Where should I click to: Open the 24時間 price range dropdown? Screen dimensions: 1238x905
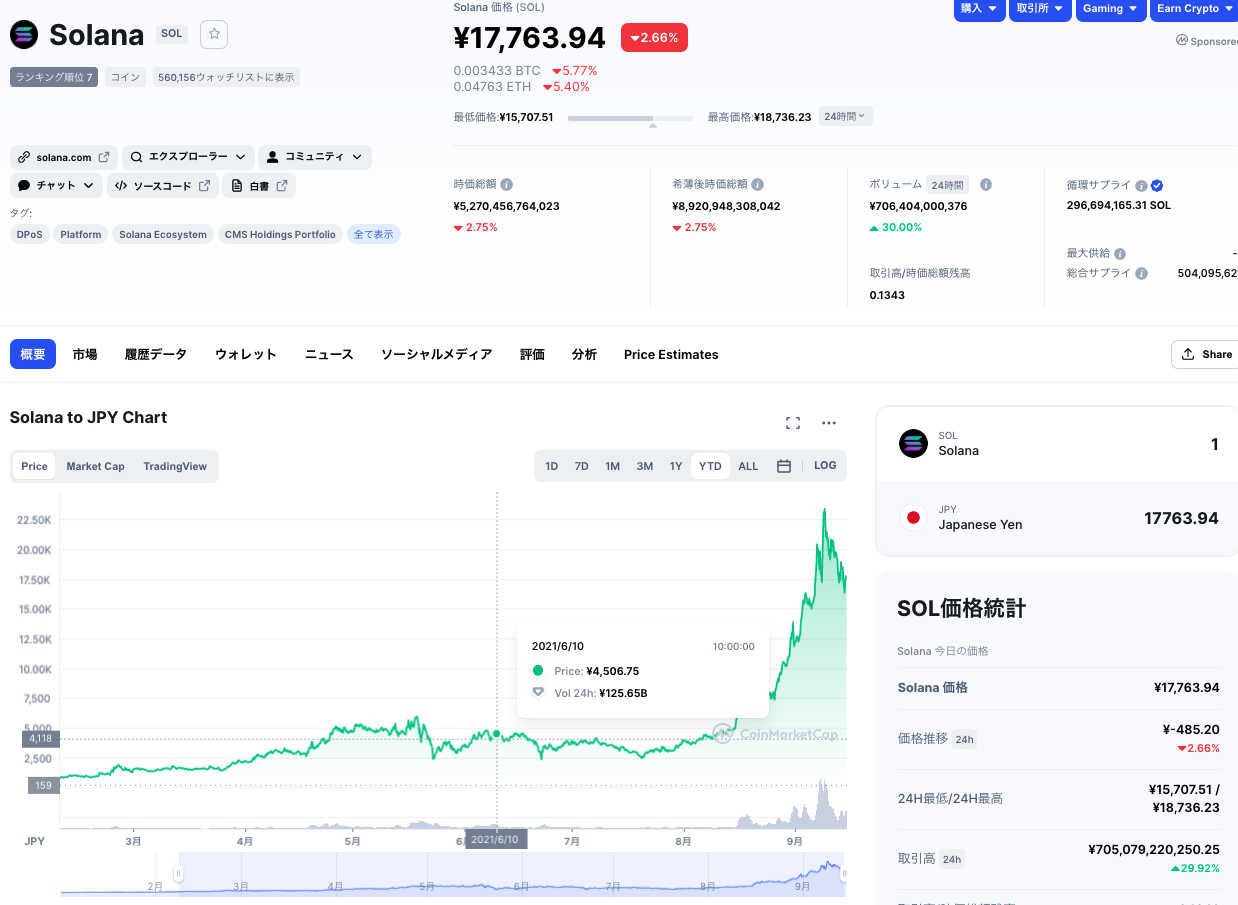point(846,116)
